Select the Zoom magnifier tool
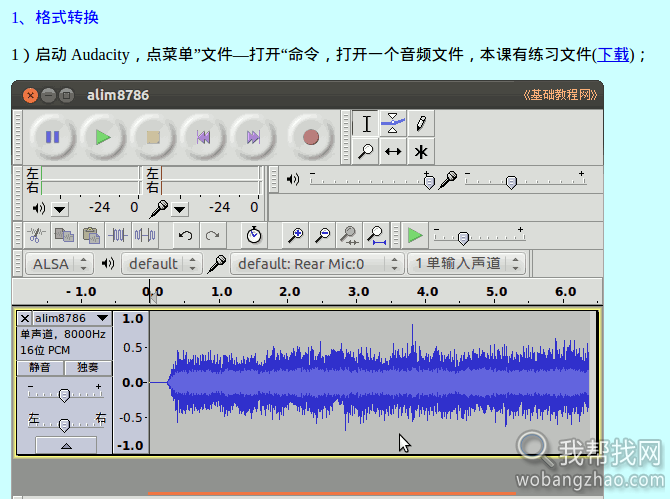Screen dimensions: 670x499 [x=365, y=151]
